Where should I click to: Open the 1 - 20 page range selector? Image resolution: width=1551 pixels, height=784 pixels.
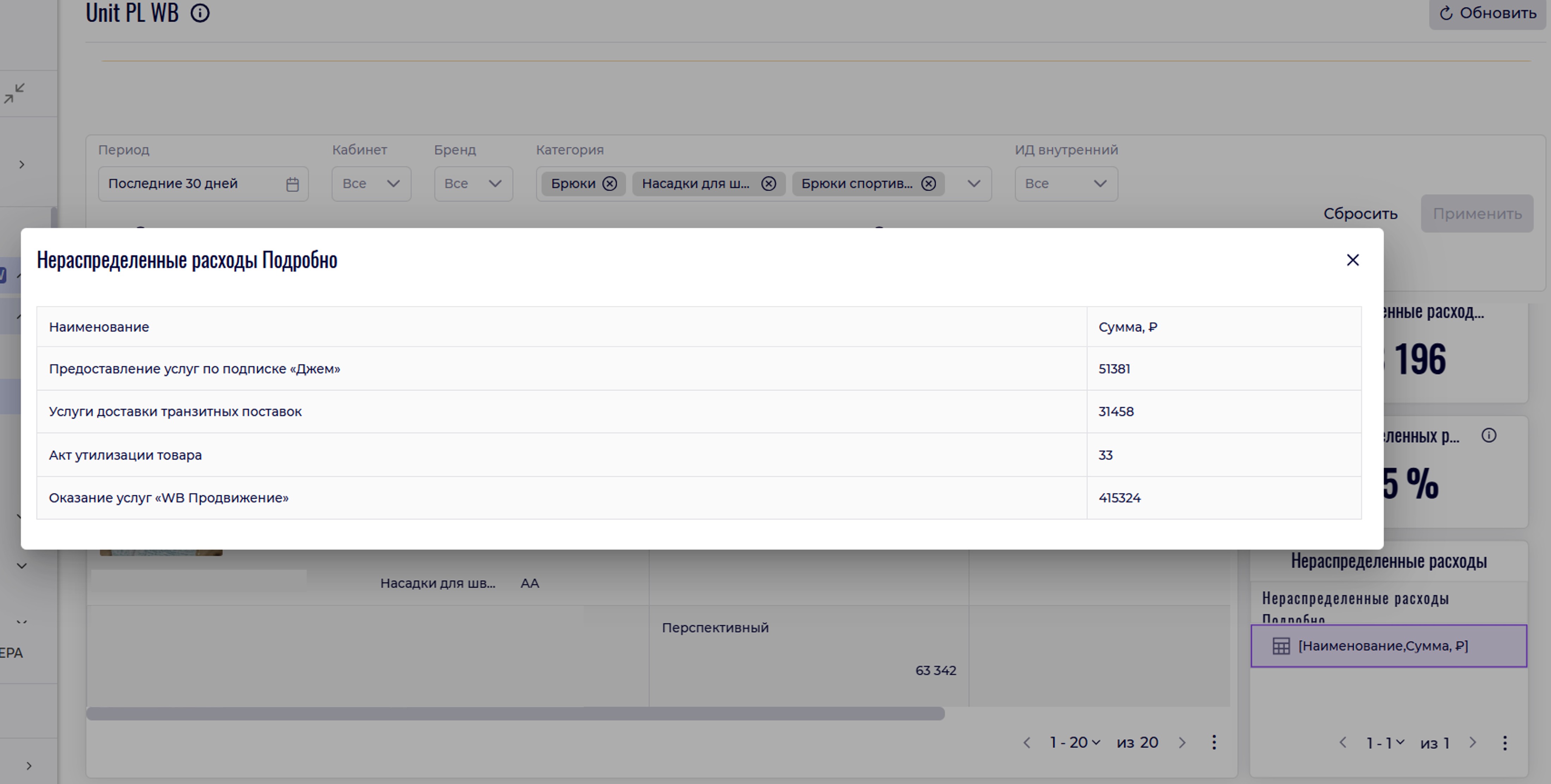click(x=1075, y=742)
